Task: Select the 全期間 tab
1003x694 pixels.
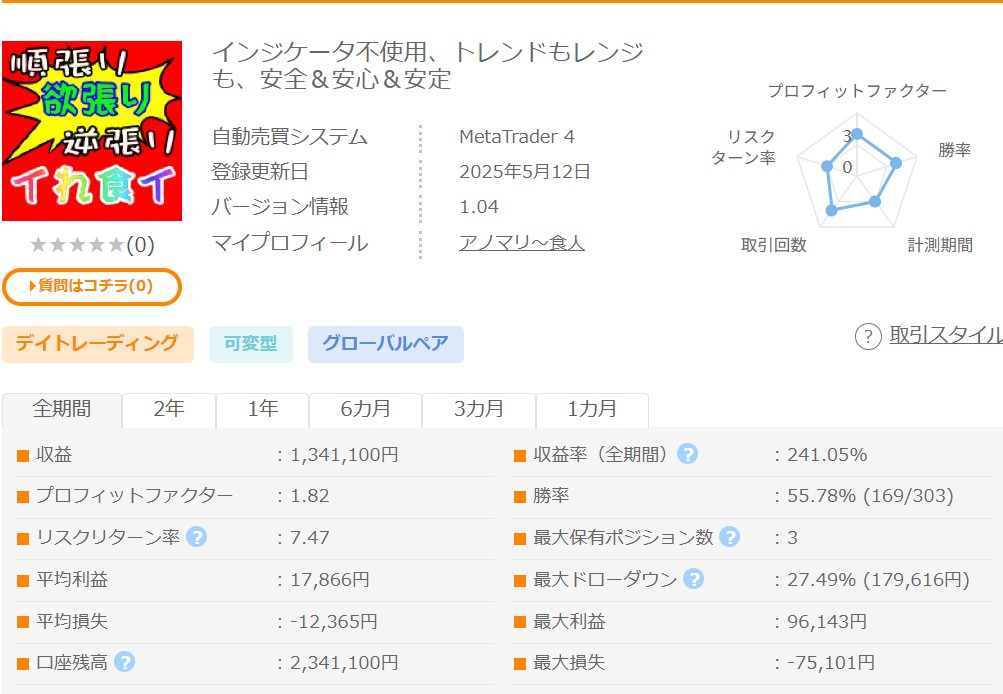Action: tap(62, 409)
